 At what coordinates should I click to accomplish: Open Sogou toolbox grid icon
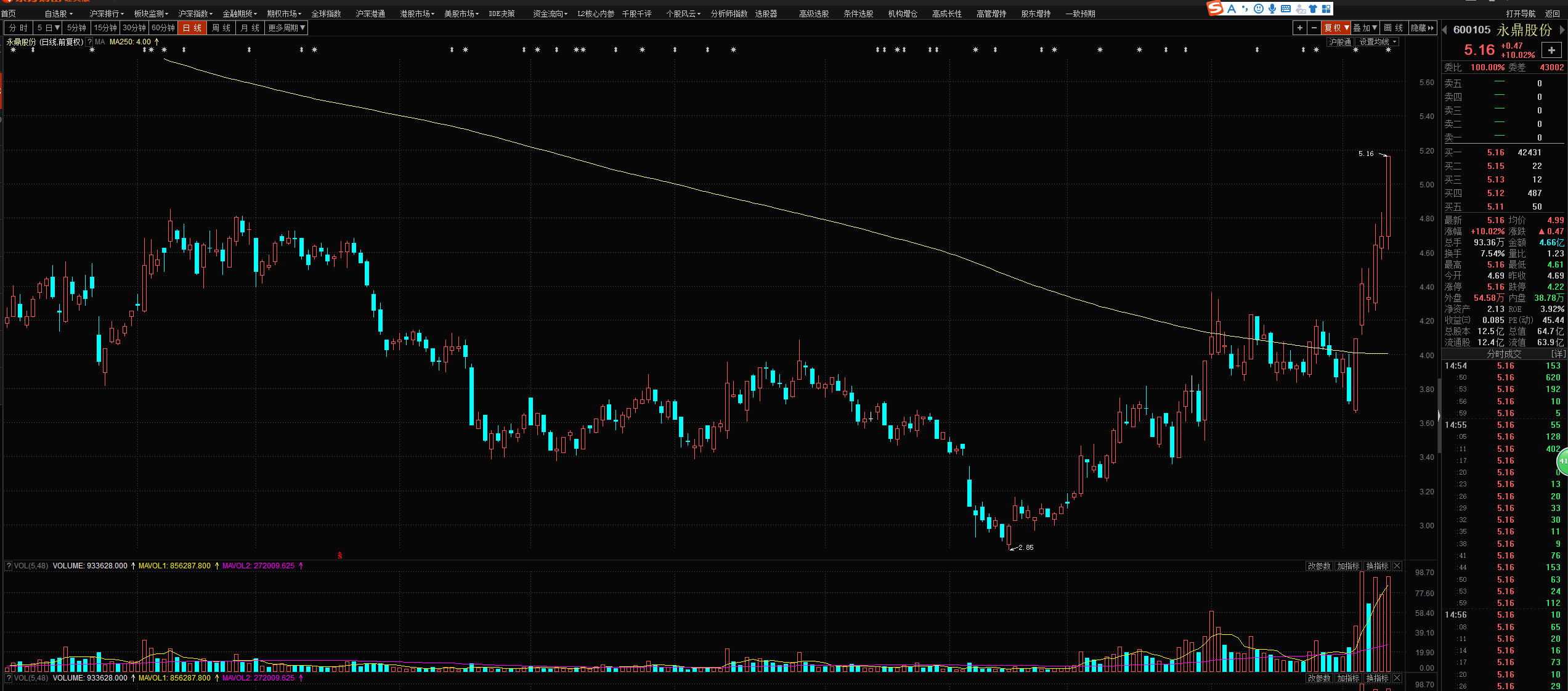tap(1326, 9)
